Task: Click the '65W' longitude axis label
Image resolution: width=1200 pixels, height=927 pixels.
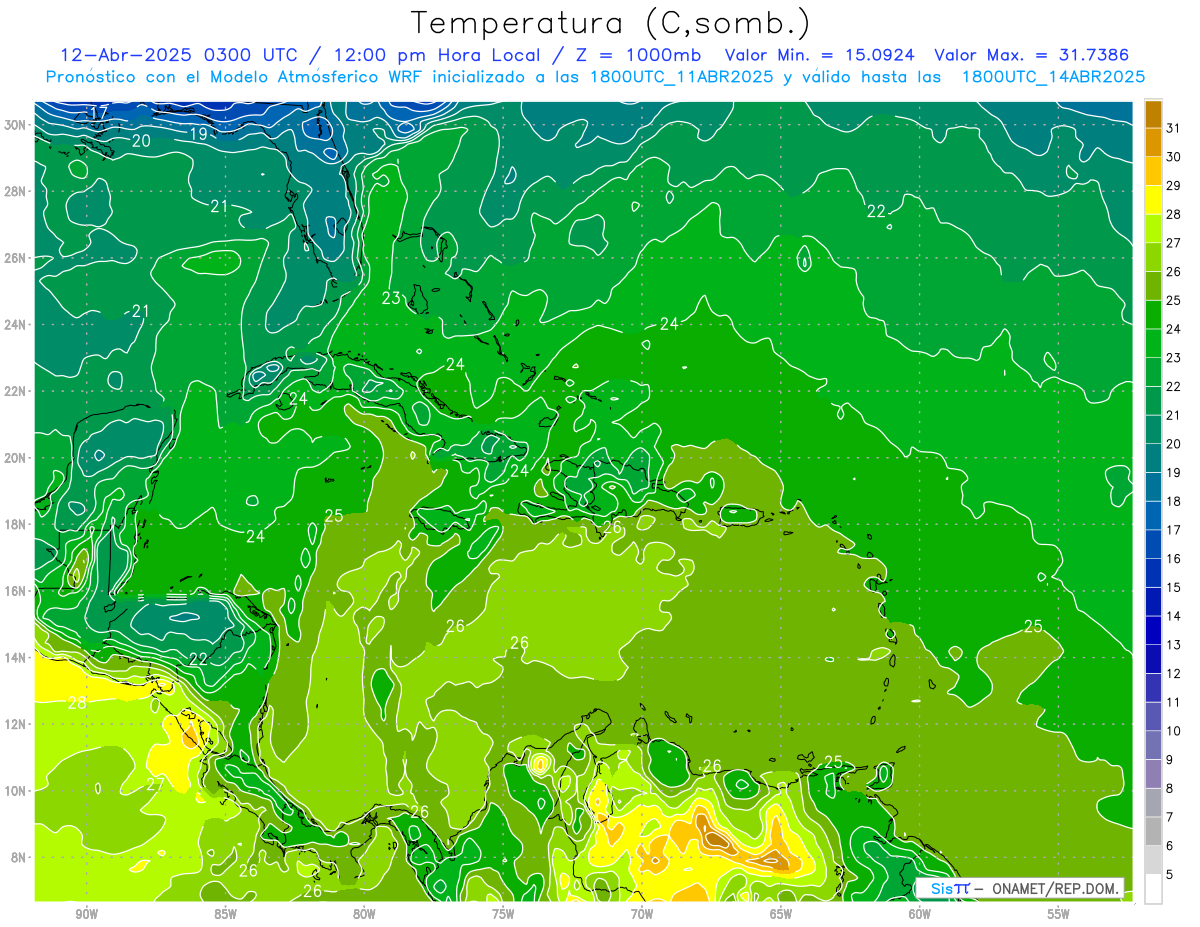Action: (x=781, y=914)
